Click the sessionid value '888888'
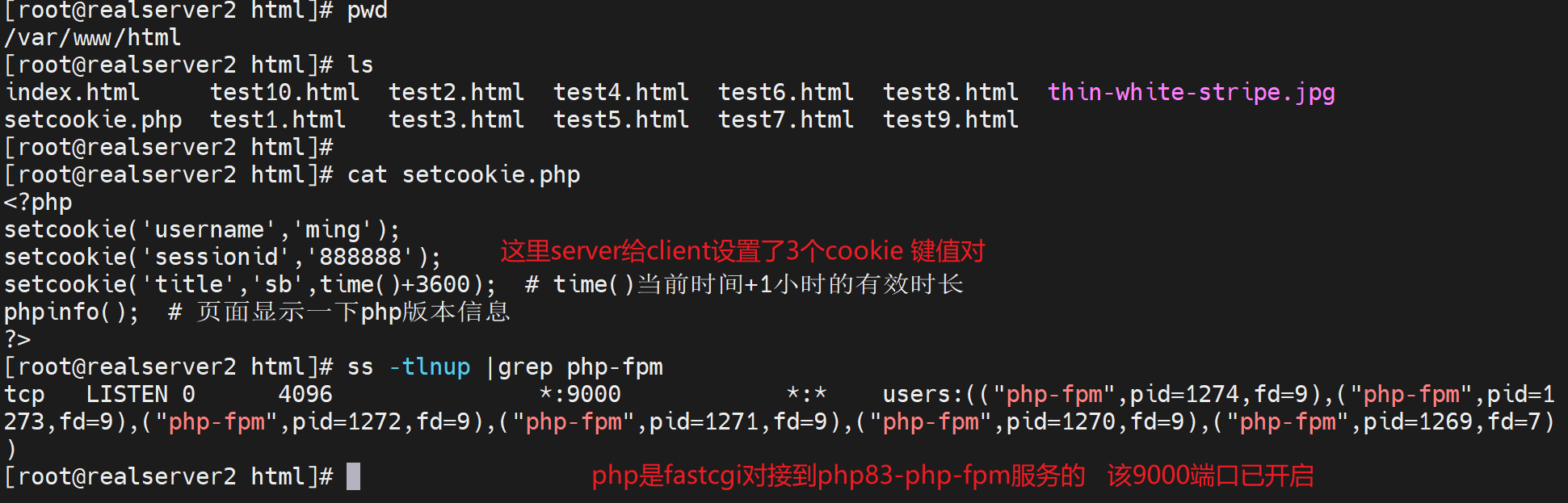This screenshot has height=503, width=1568. [360, 257]
